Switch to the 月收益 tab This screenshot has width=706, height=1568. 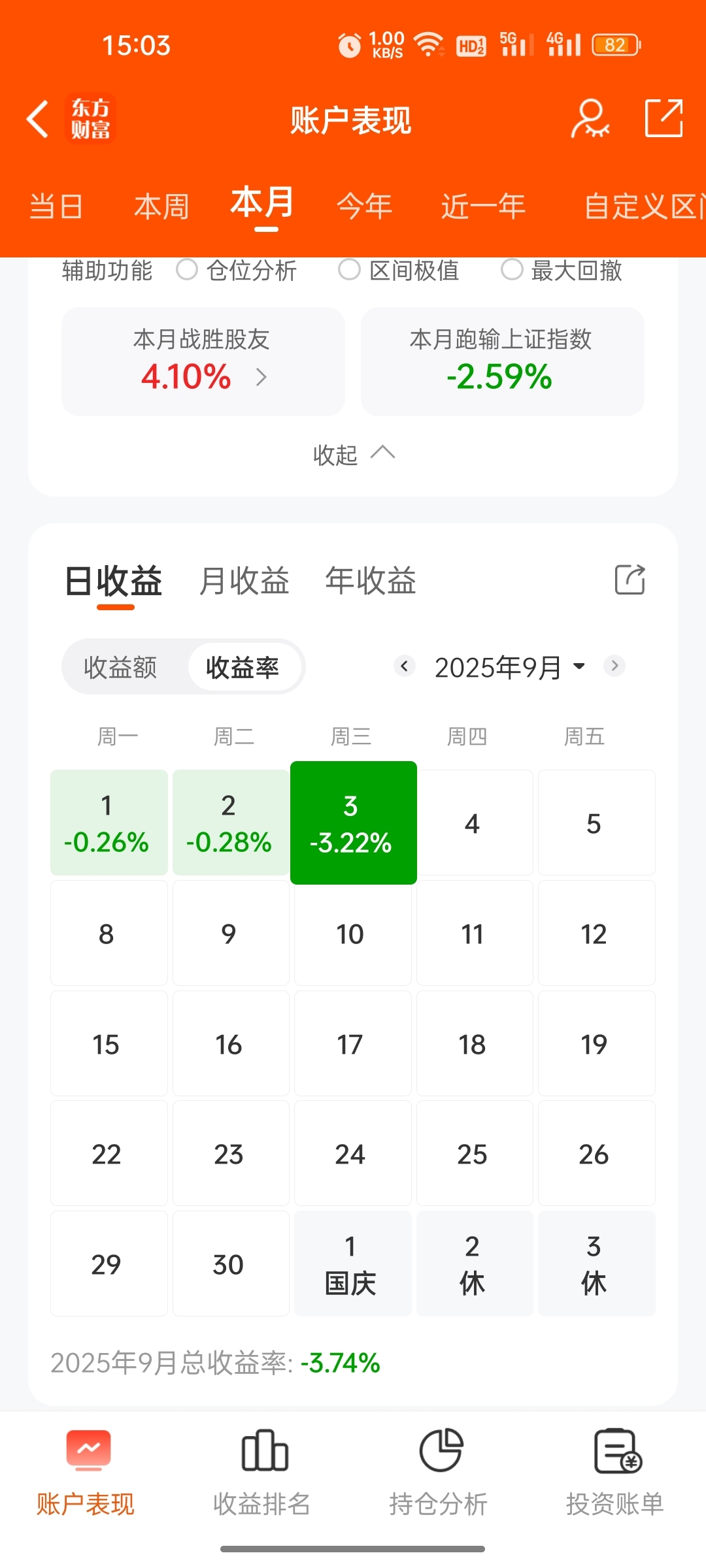[x=244, y=580]
